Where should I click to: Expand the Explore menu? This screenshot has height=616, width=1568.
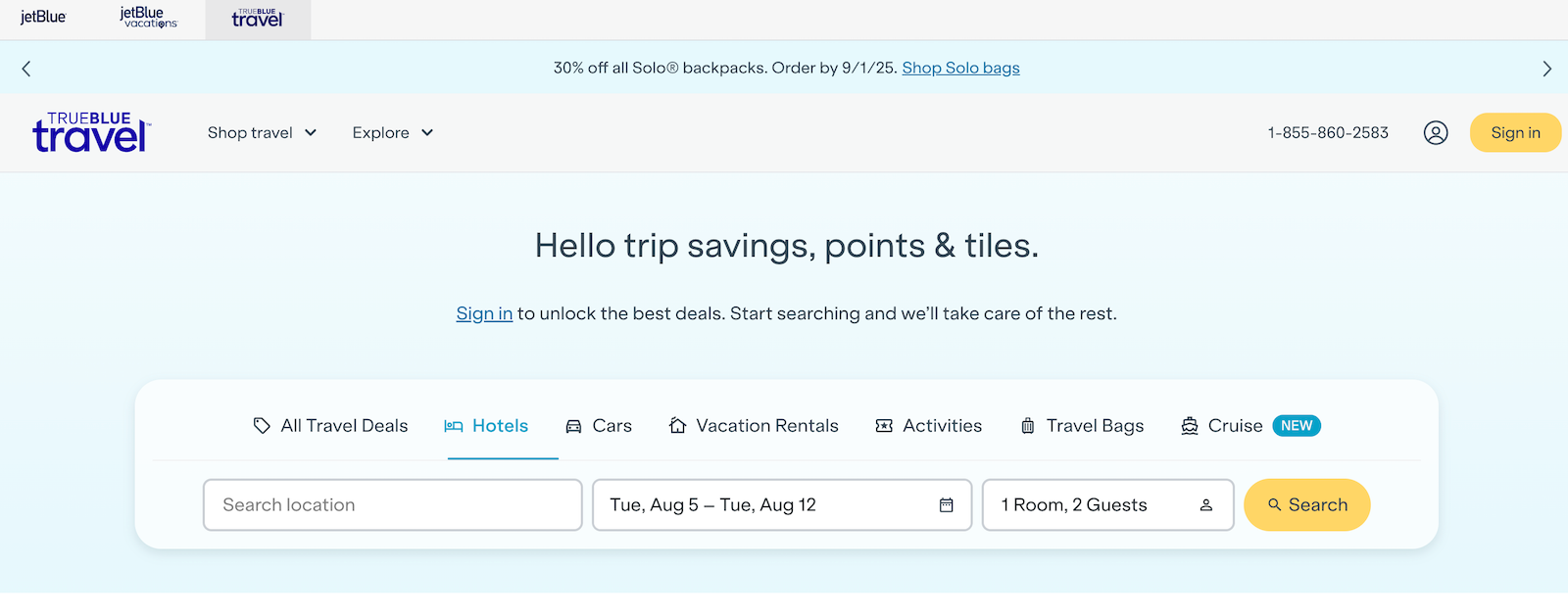point(392,133)
